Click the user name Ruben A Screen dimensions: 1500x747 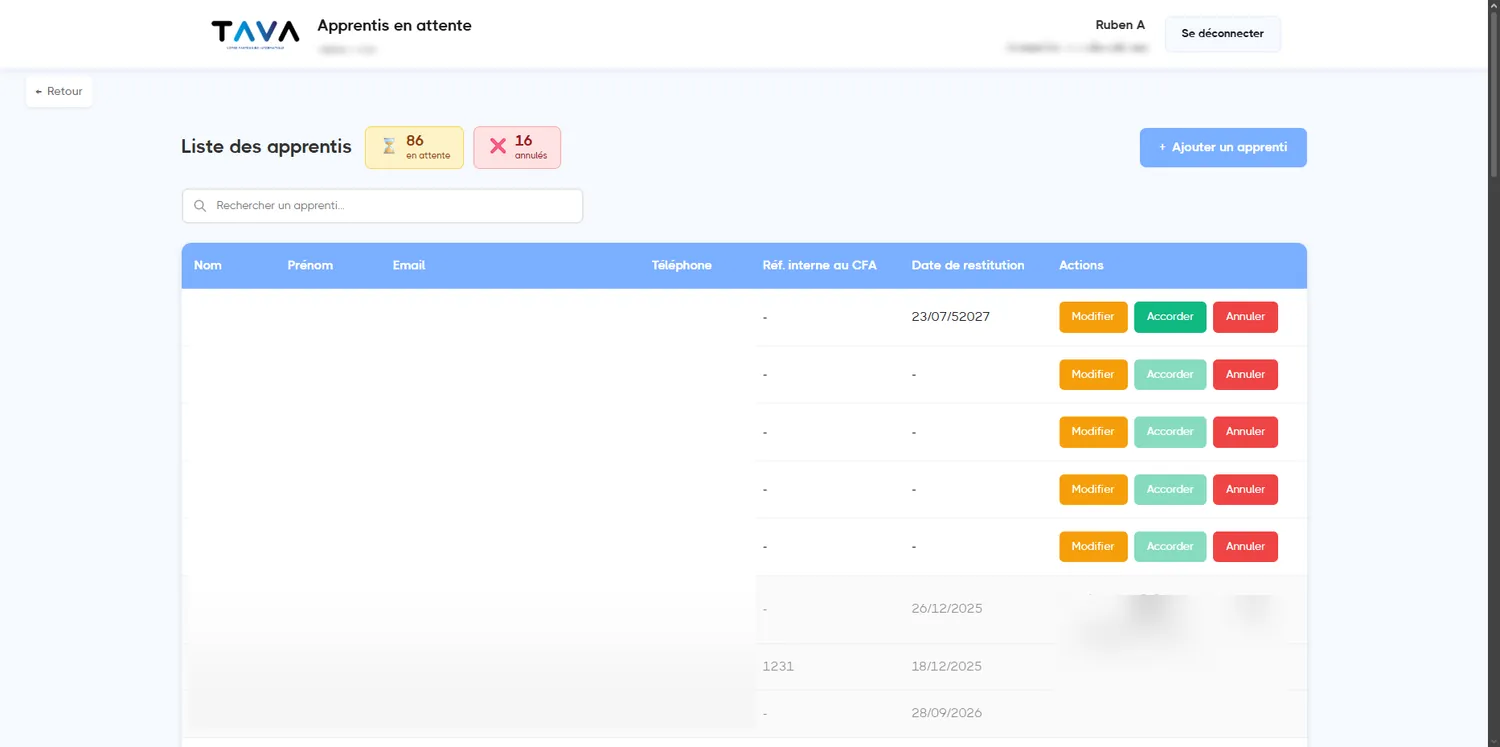tap(1120, 25)
